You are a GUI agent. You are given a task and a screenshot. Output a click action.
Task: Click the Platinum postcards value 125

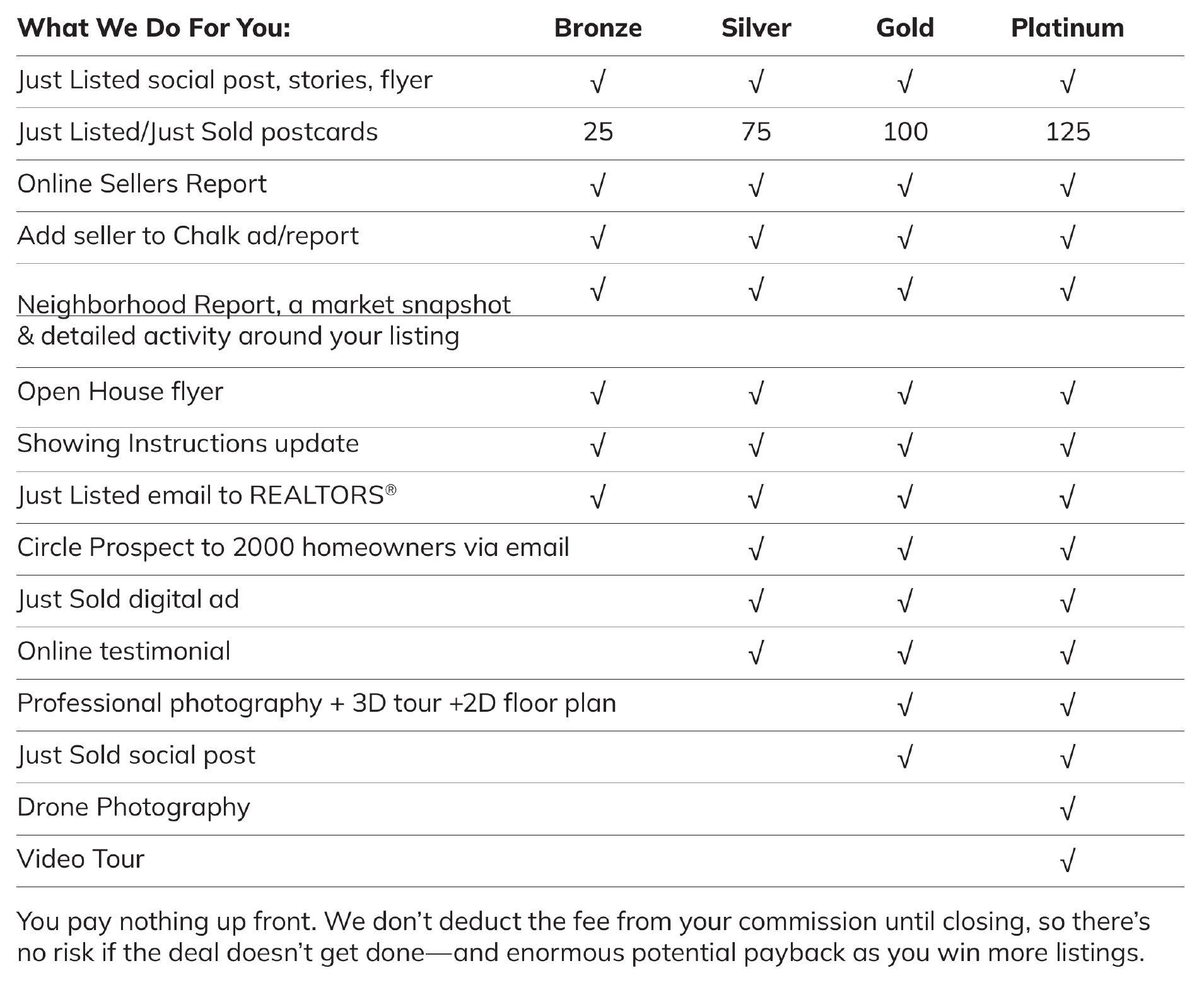pos(1067,132)
